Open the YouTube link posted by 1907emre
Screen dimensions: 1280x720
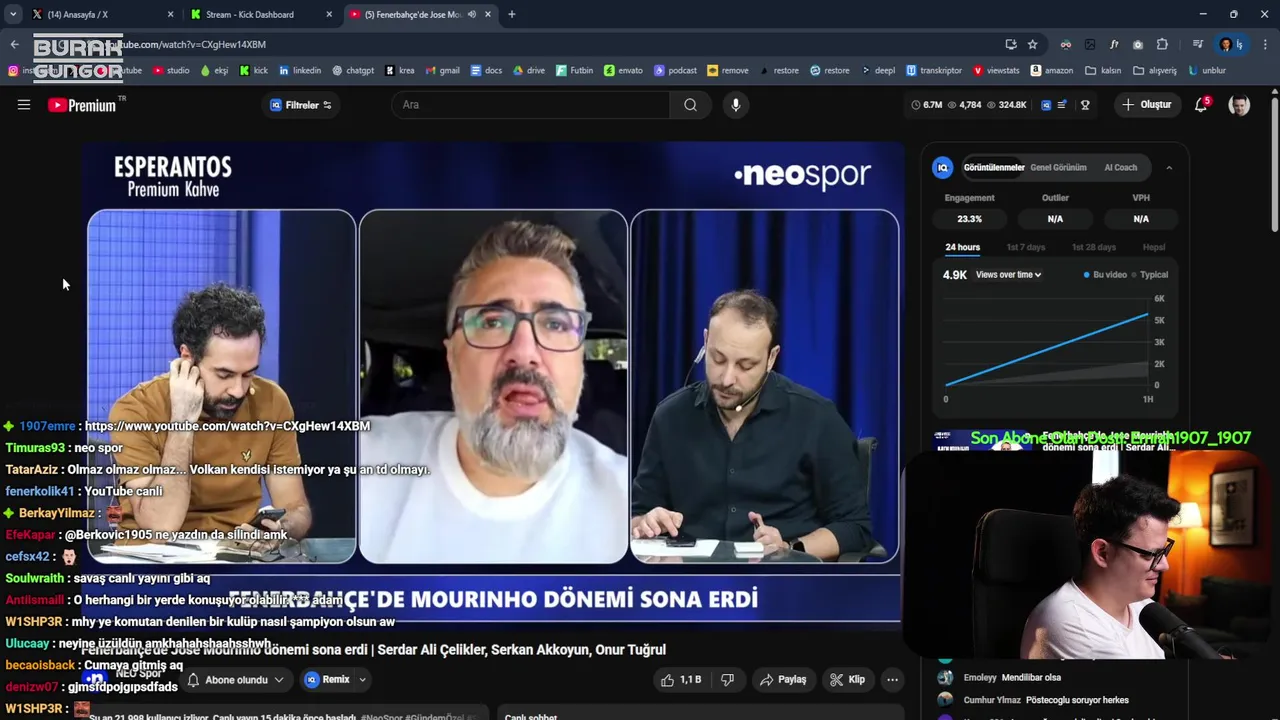[227, 426]
